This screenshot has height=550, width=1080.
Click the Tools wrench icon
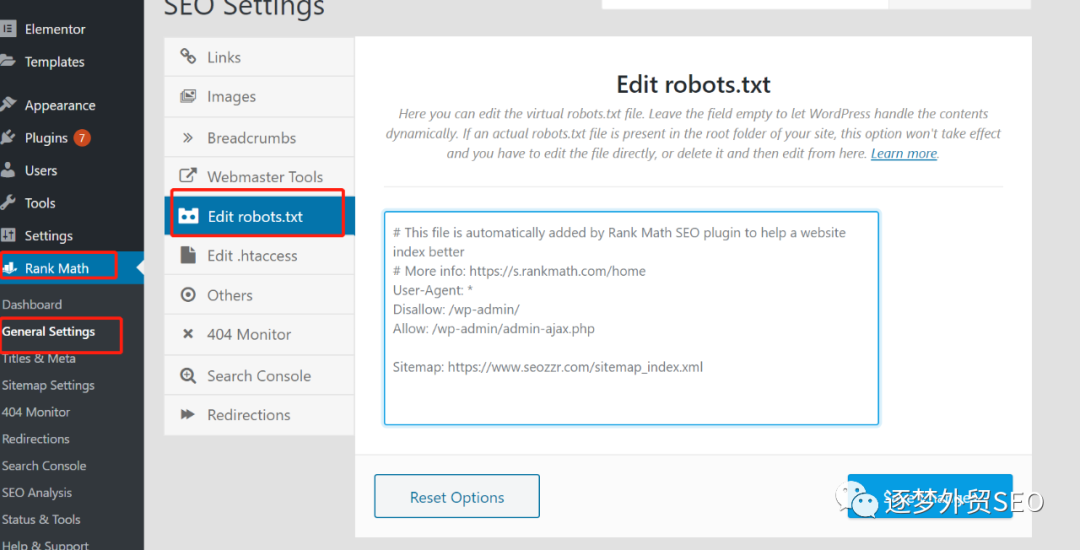pyautogui.click(x=8, y=202)
